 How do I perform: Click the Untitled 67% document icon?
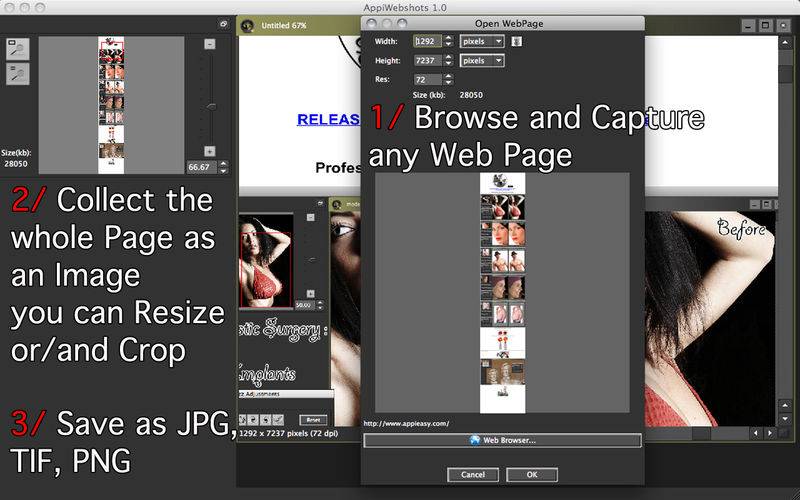(248, 24)
